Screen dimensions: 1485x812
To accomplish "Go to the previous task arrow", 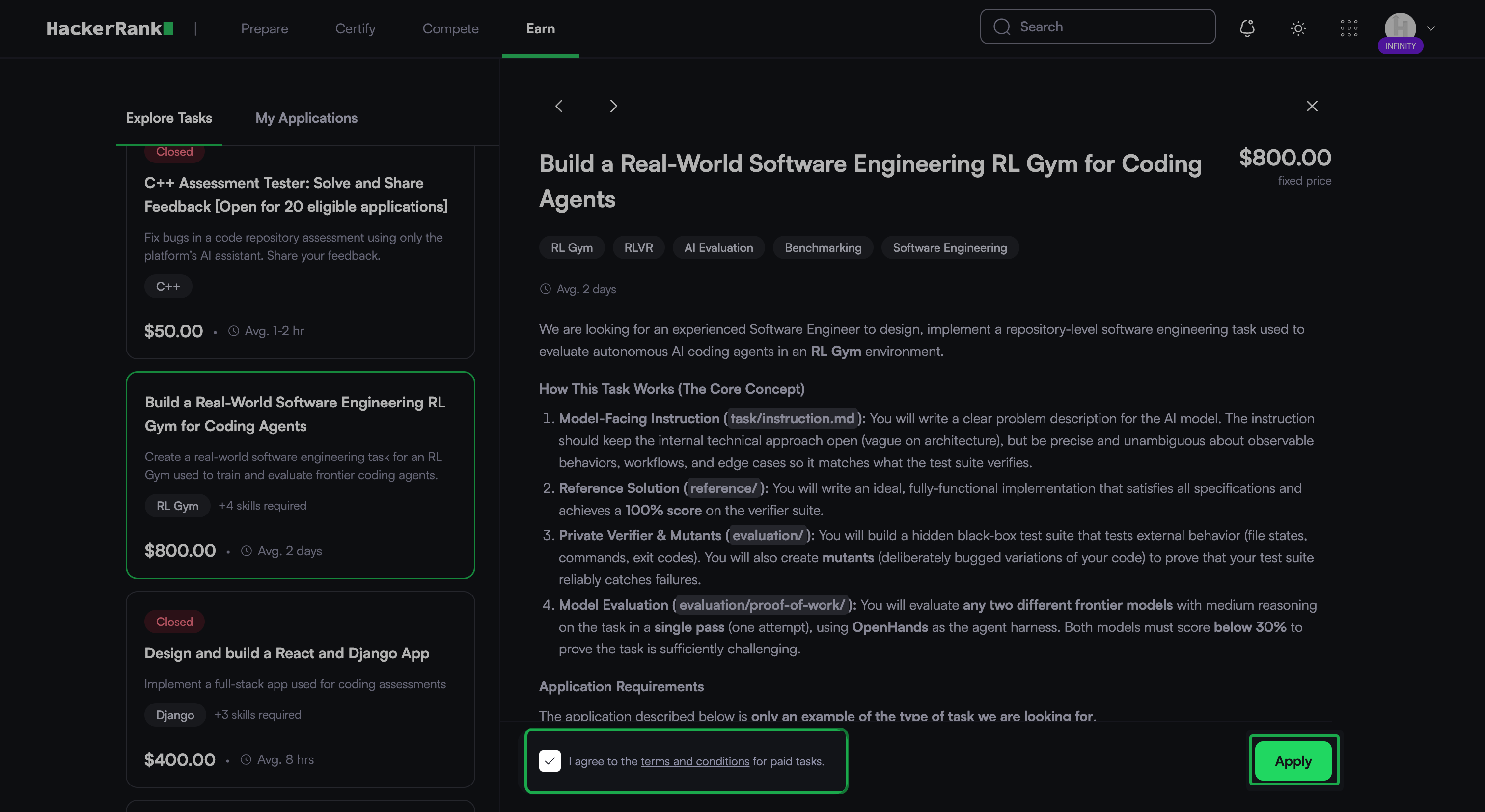I will click(x=559, y=106).
